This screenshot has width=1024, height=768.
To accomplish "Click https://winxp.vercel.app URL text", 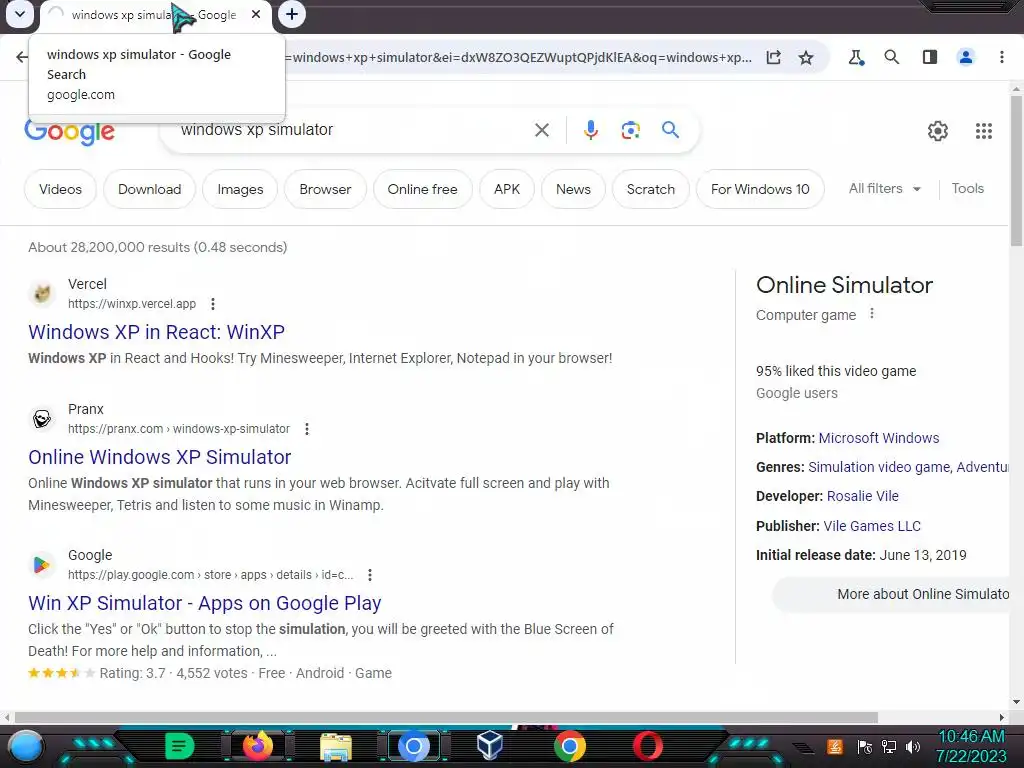I will coord(132,304).
